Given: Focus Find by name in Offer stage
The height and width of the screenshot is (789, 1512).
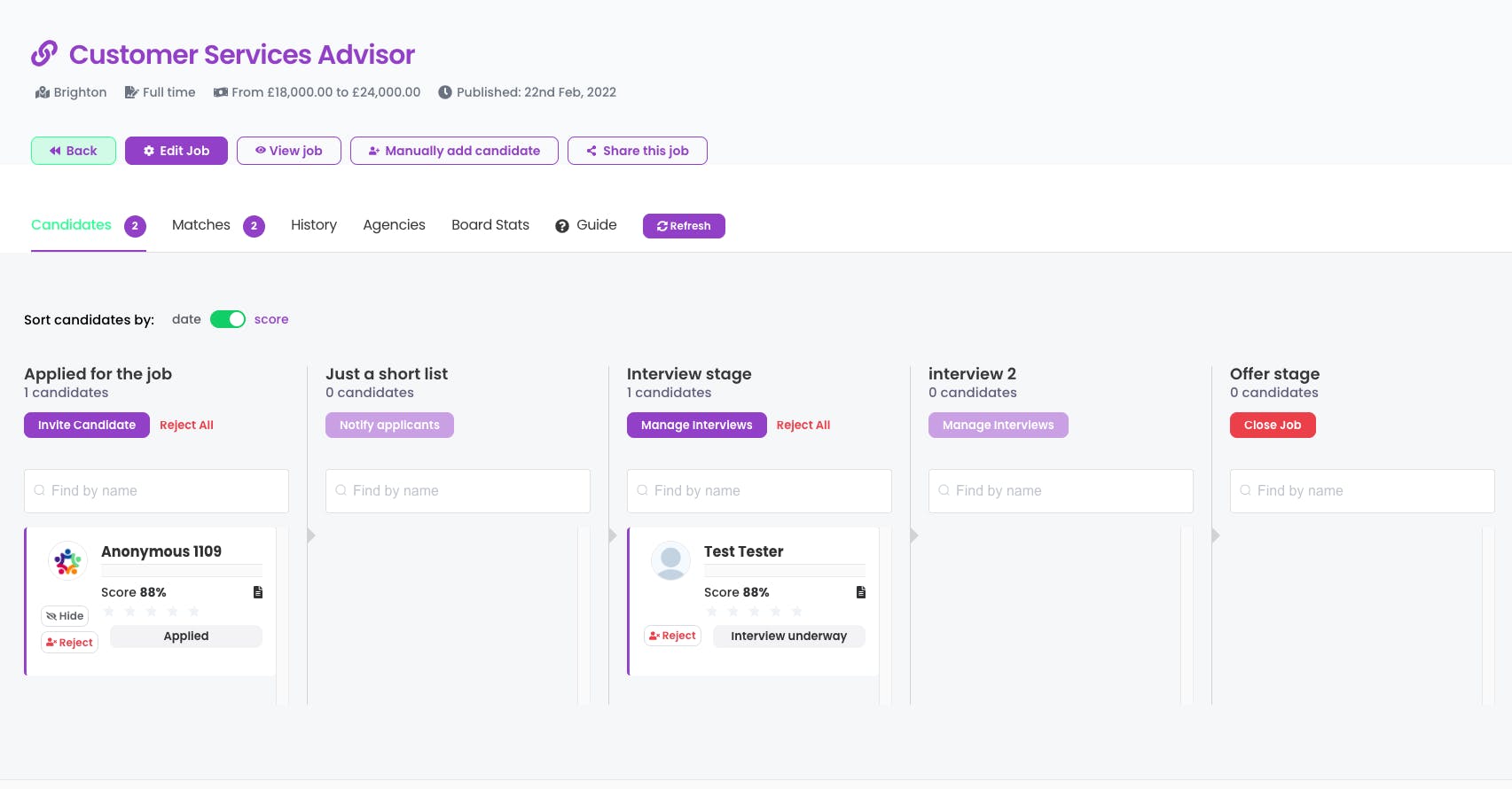Looking at the screenshot, I should [1362, 491].
